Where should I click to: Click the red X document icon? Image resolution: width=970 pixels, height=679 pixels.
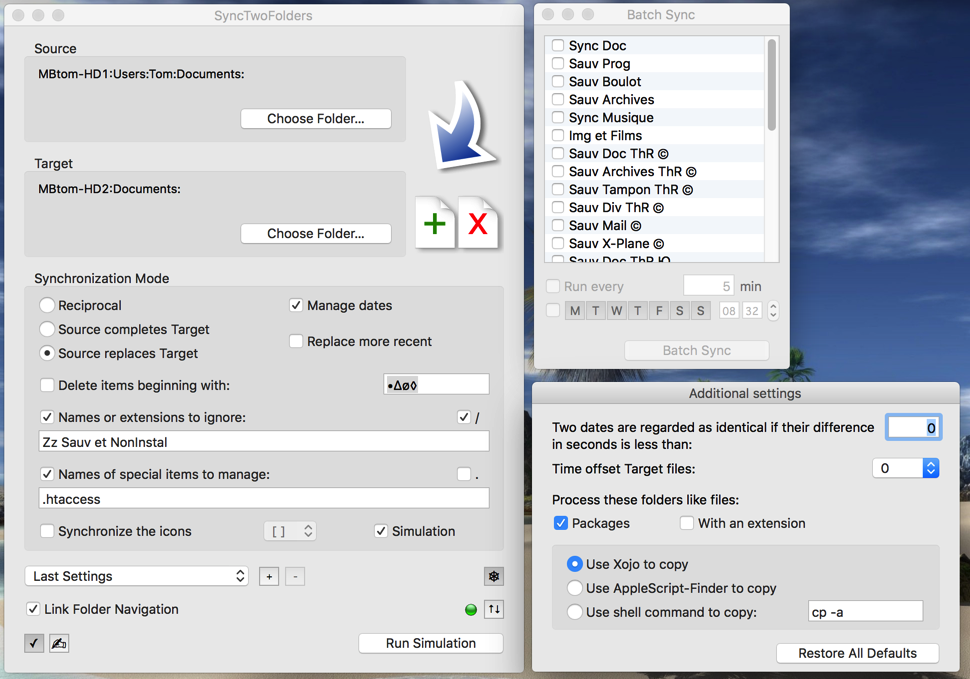point(478,223)
